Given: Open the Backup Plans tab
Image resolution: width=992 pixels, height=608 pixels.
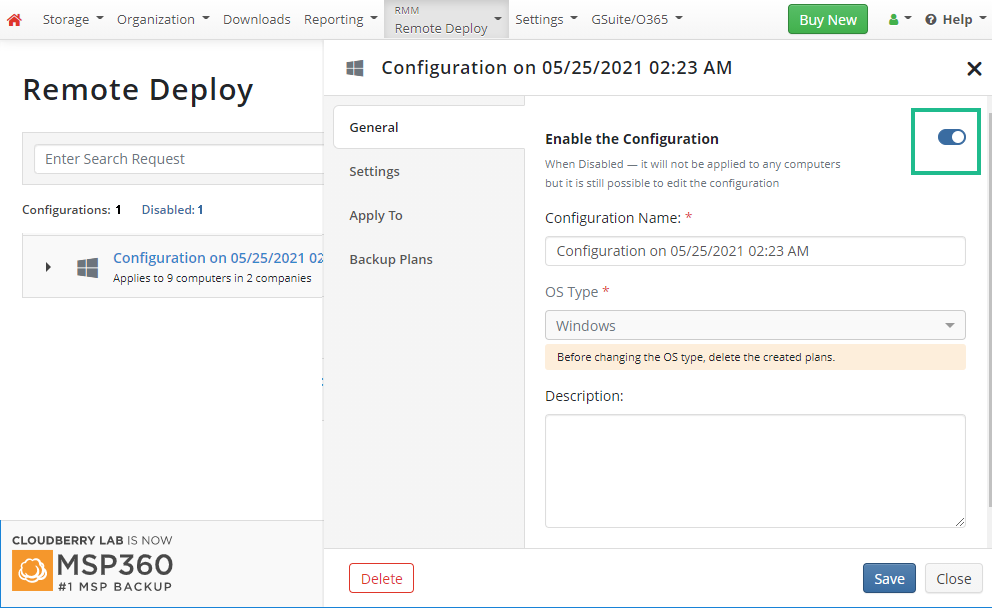Looking at the screenshot, I should (391, 259).
